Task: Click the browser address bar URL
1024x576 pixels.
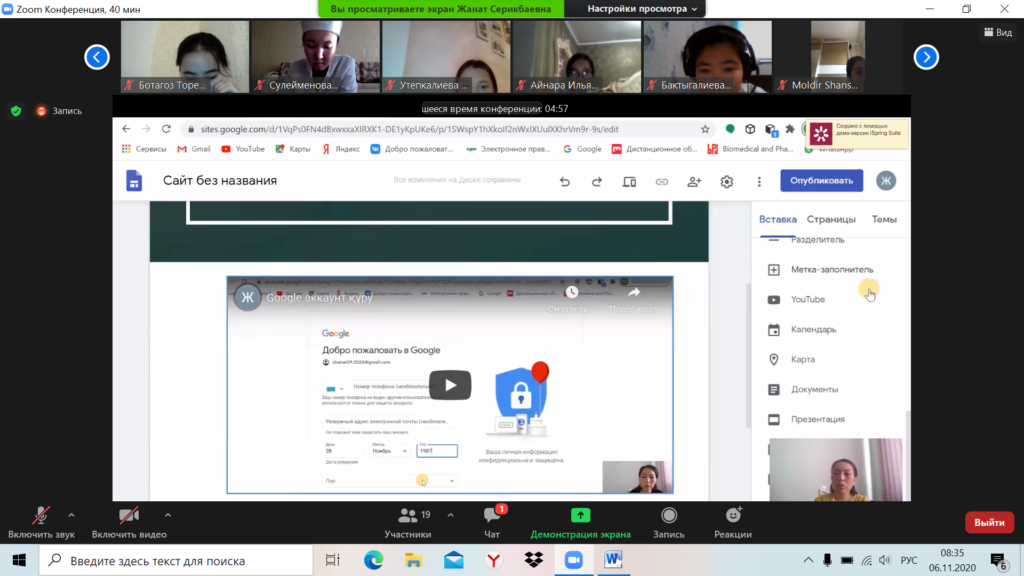Action: (409, 129)
